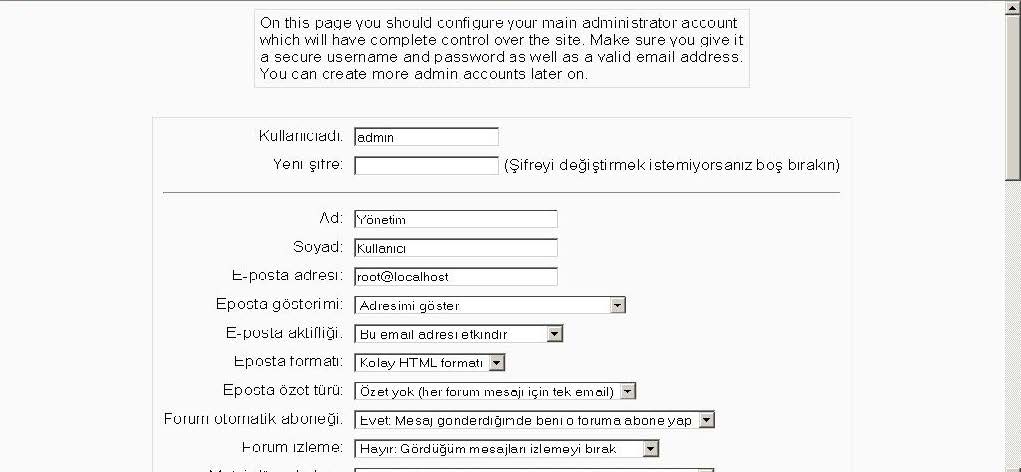Viewport: 1021px width, 472px height.
Task: Open the Eposta özet türü dropdown
Action: (495, 391)
